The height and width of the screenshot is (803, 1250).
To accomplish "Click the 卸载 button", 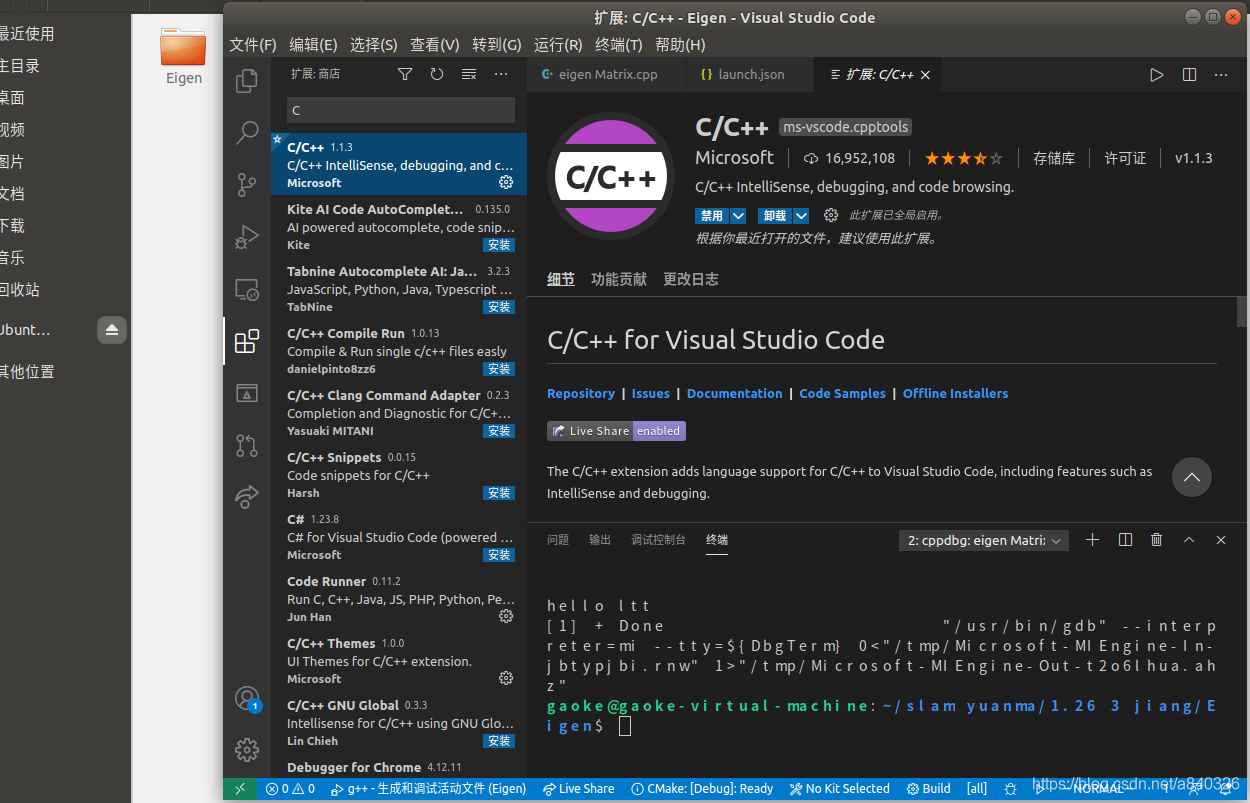I will click(775, 215).
